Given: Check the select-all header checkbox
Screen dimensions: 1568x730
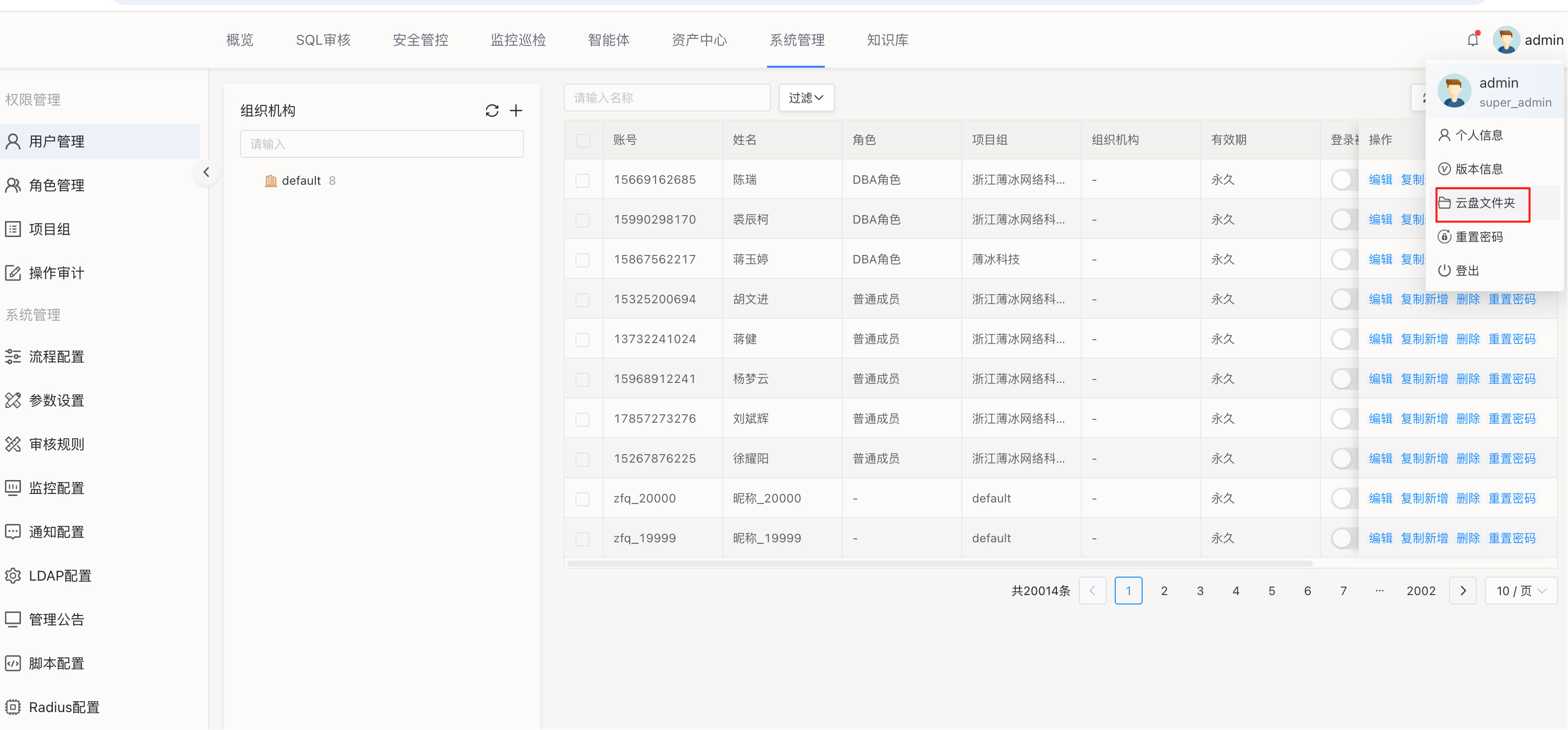Looking at the screenshot, I should [x=583, y=140].
